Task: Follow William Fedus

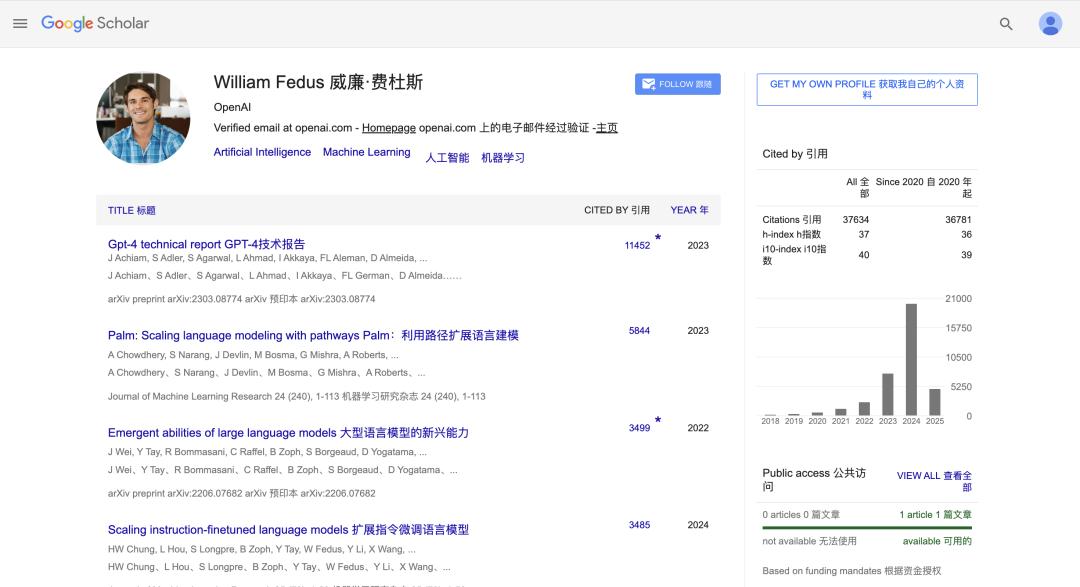Action: point(678,84)
